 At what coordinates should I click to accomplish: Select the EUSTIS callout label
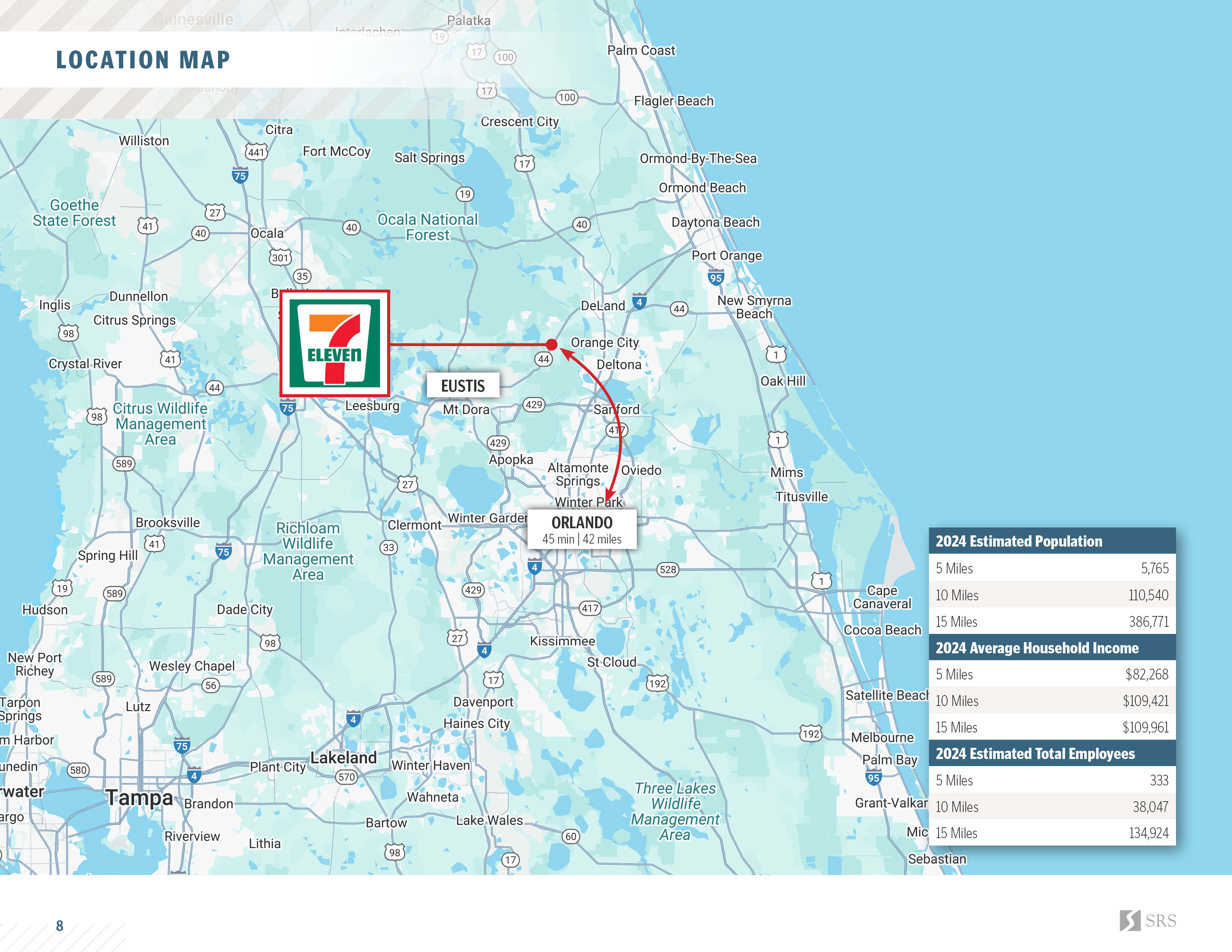click(463, 386)
